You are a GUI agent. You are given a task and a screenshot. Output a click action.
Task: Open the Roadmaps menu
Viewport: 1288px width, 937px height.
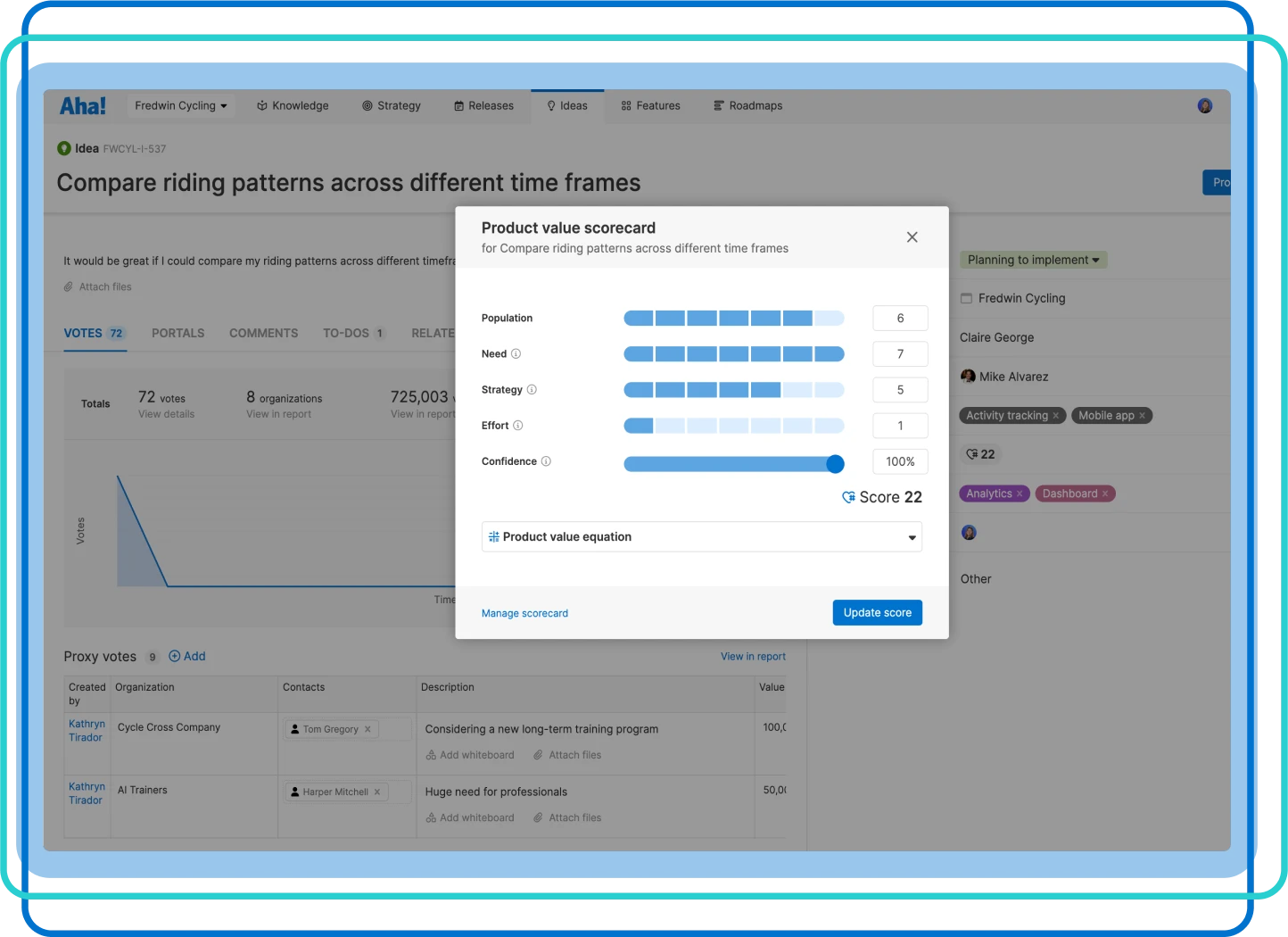[747, 106]
